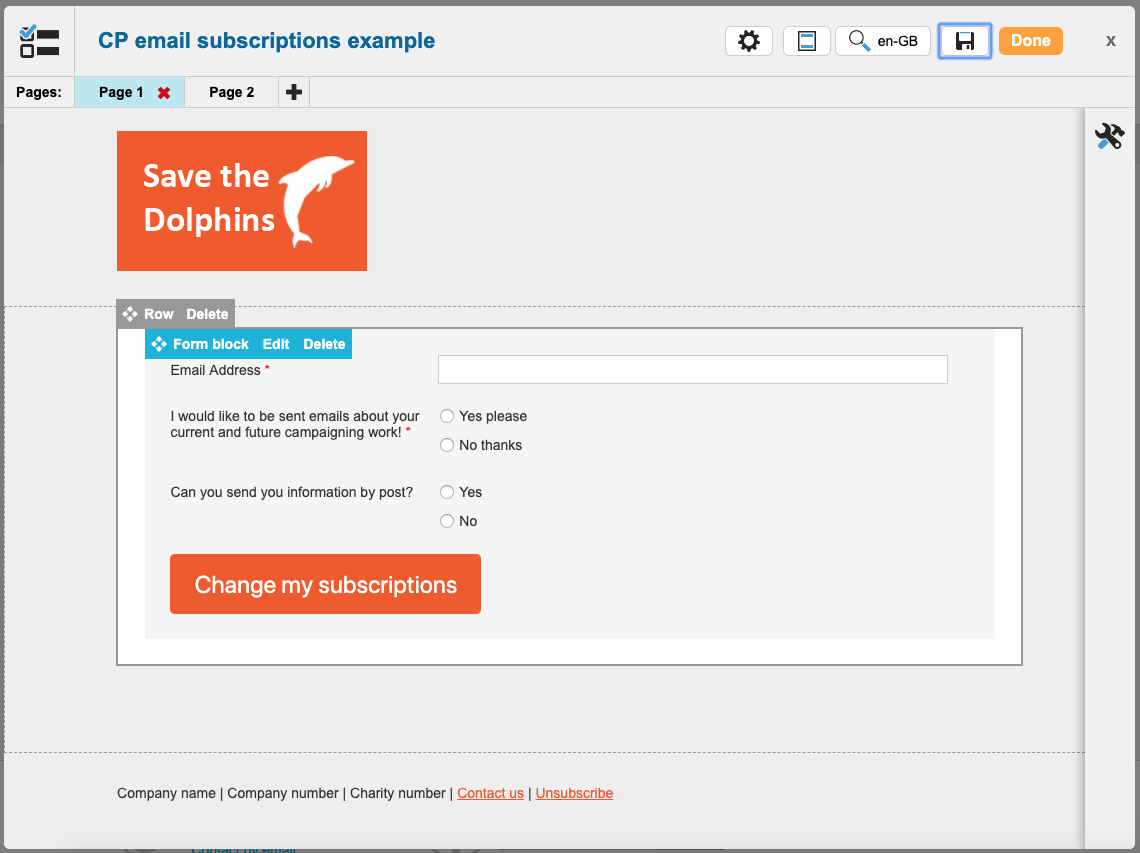Open the en-GB language selector
The height and width of the screenshot is (853, 1140).
(883, 41)
